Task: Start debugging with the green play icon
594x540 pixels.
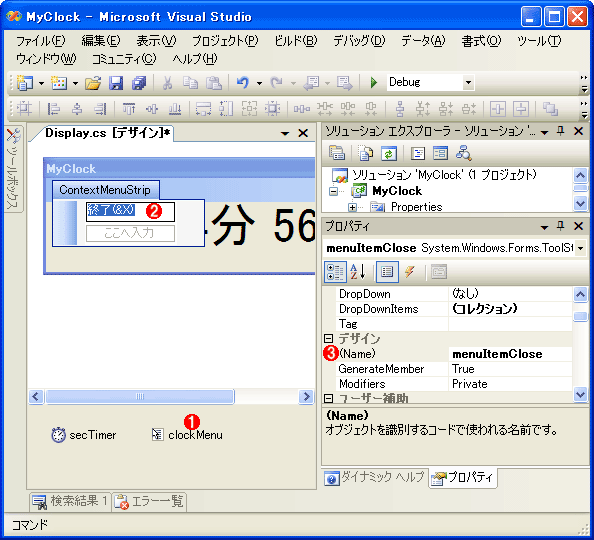Action: [x=374, y=83]
